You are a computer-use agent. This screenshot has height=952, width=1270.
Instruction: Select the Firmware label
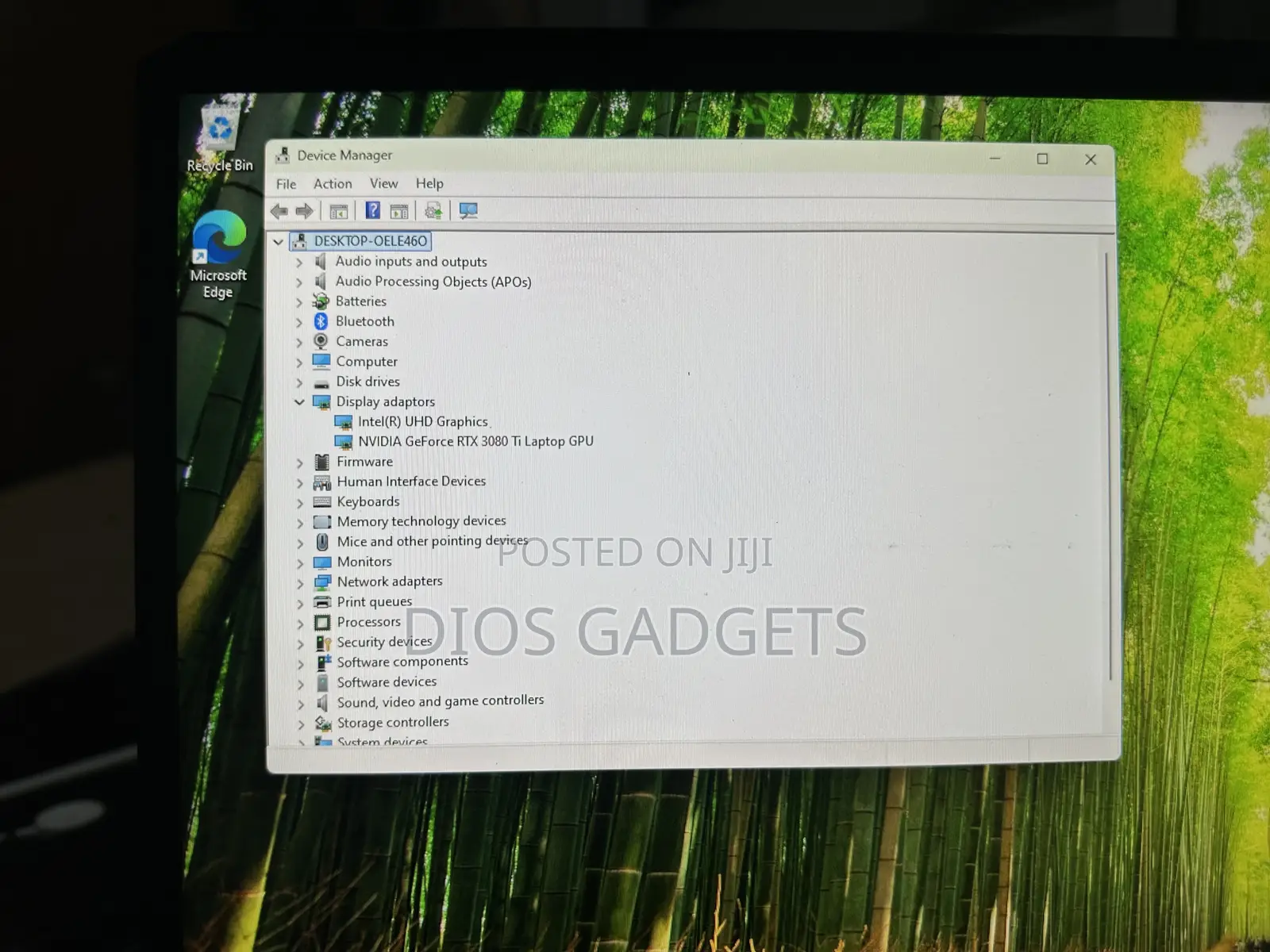pyautogui.click(x=364, y=461)
